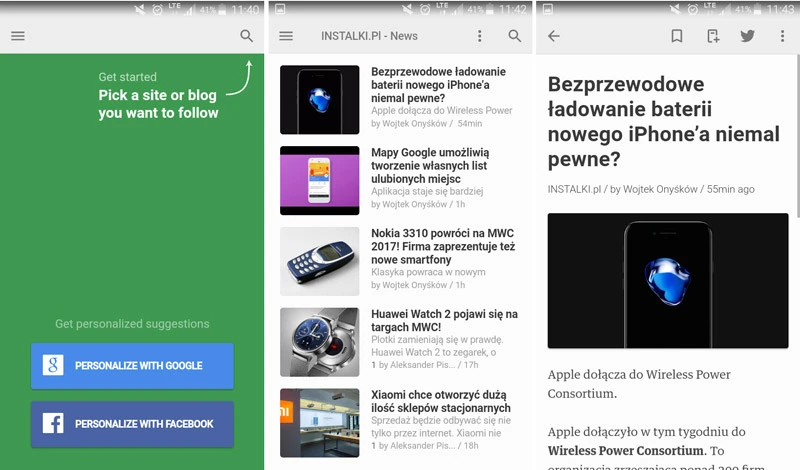Open Xiaomi store thumbnail
The image size is (800, 470).
[x=319, y=423]
